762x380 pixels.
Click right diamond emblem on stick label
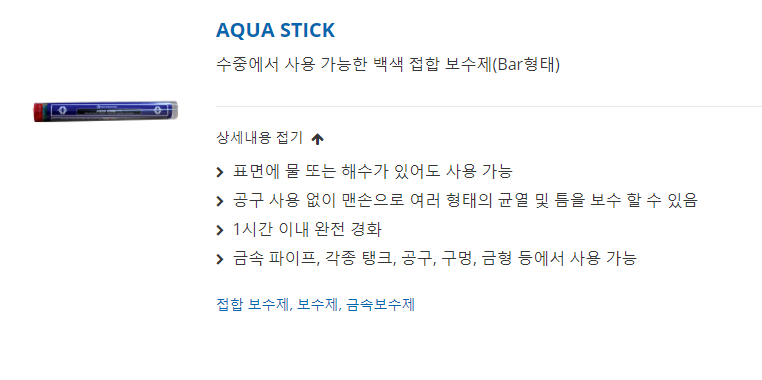click(158, 110)
